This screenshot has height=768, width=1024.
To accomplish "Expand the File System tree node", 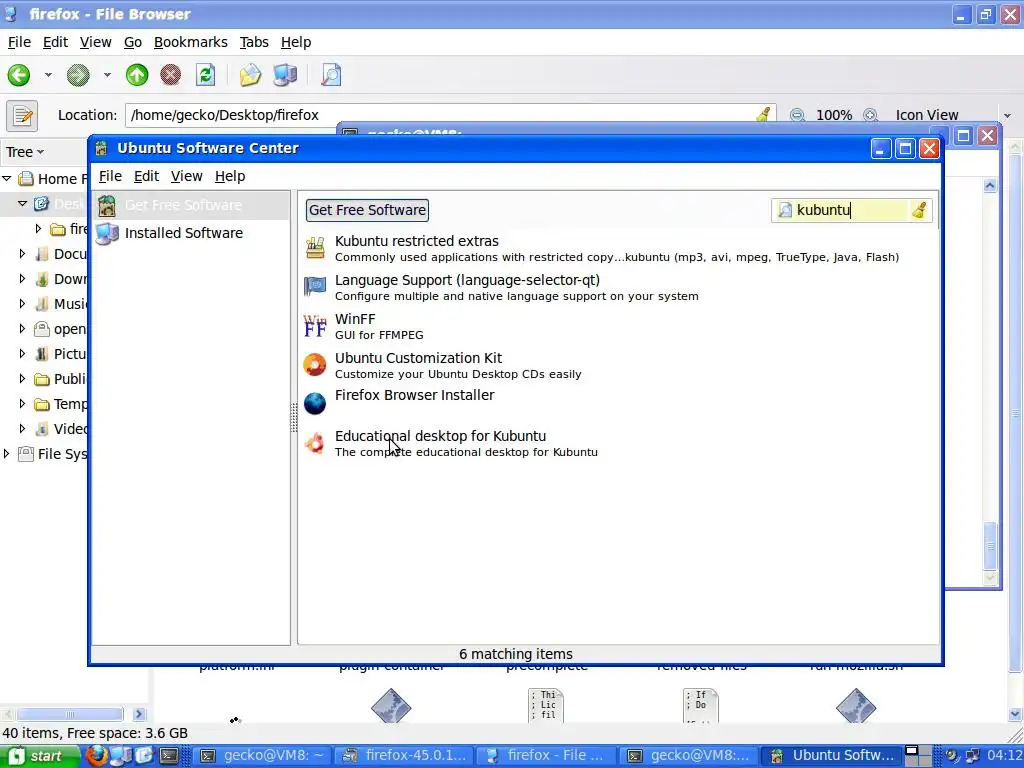I will 7,454.
